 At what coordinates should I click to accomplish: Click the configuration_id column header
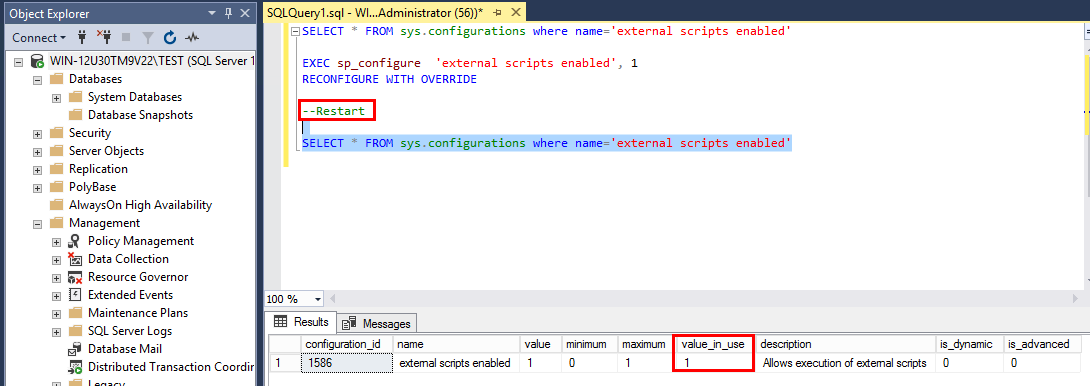click(346, 344)
